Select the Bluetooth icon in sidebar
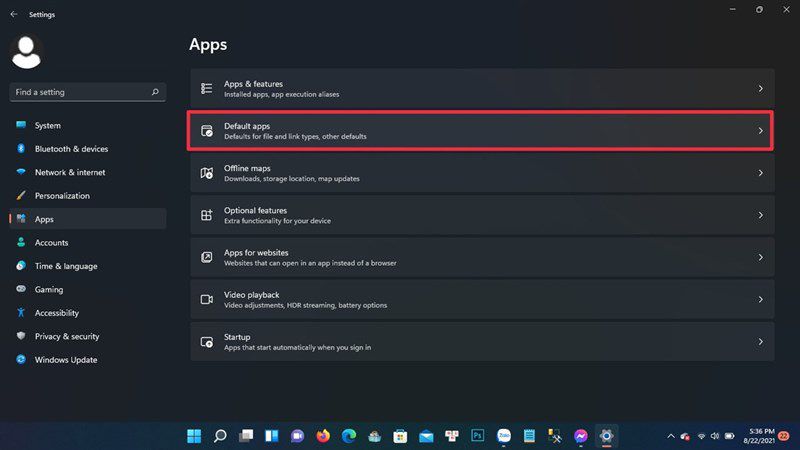The image size is (800, 450). pos(21,148)
